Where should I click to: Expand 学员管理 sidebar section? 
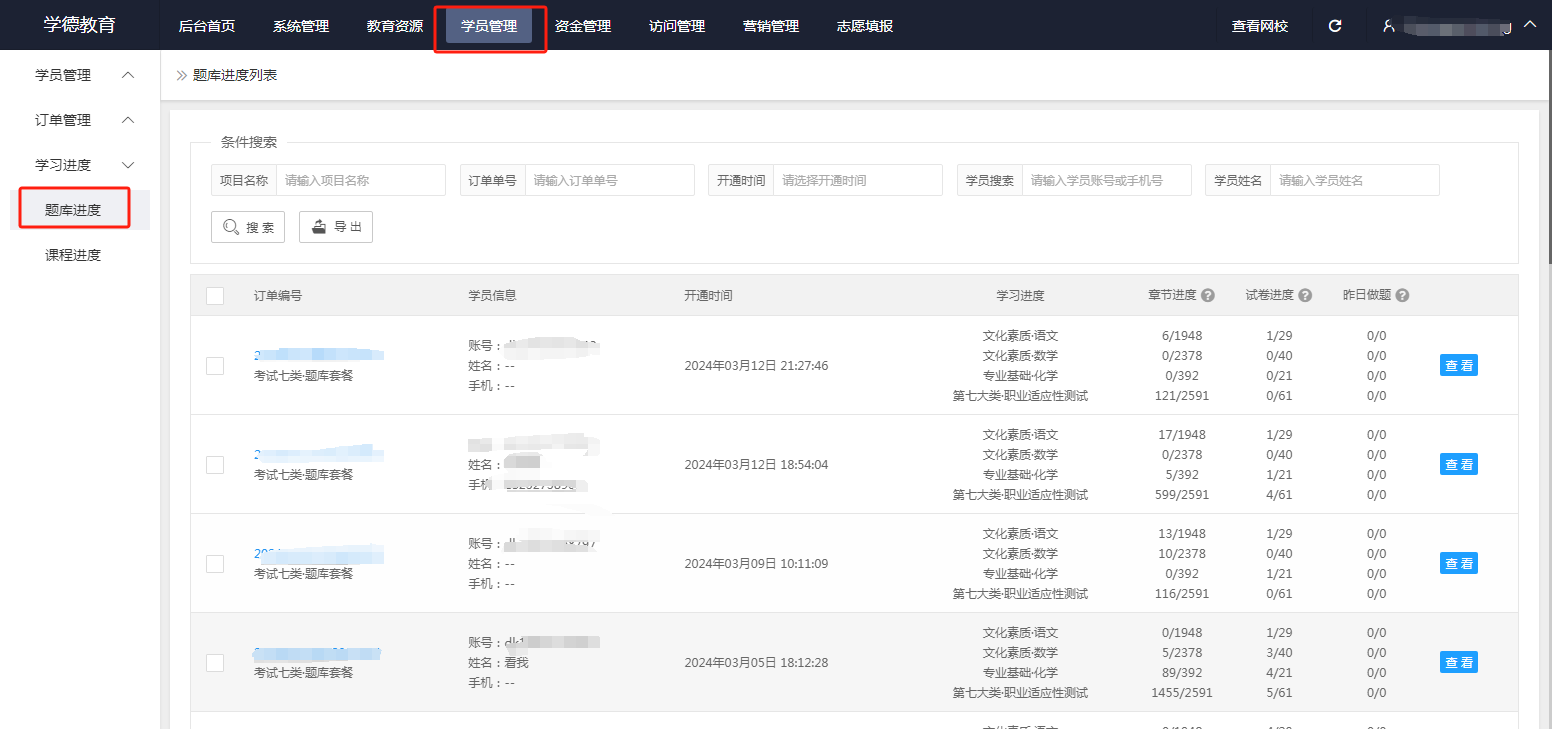point(127,75)
